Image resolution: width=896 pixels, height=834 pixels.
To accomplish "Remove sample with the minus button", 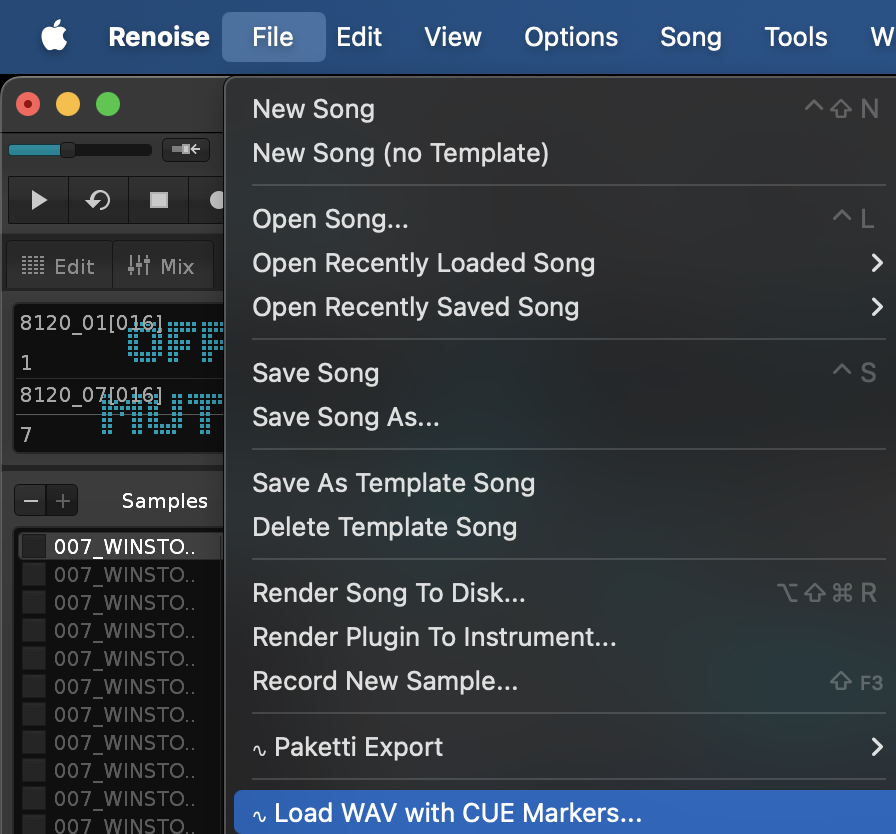I will pyautogui.click(x=31, y=500).
